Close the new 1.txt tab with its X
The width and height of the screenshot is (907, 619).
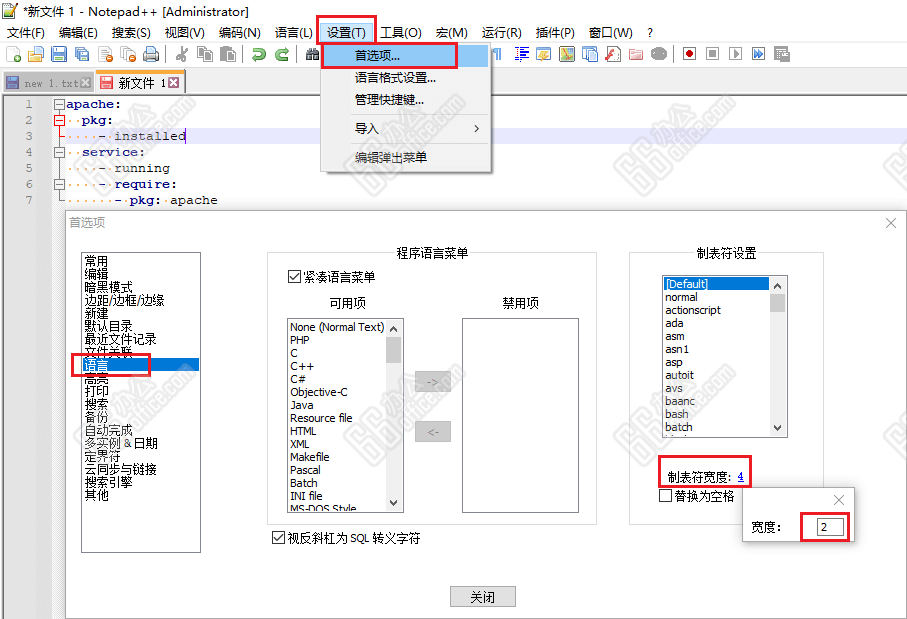86,83
